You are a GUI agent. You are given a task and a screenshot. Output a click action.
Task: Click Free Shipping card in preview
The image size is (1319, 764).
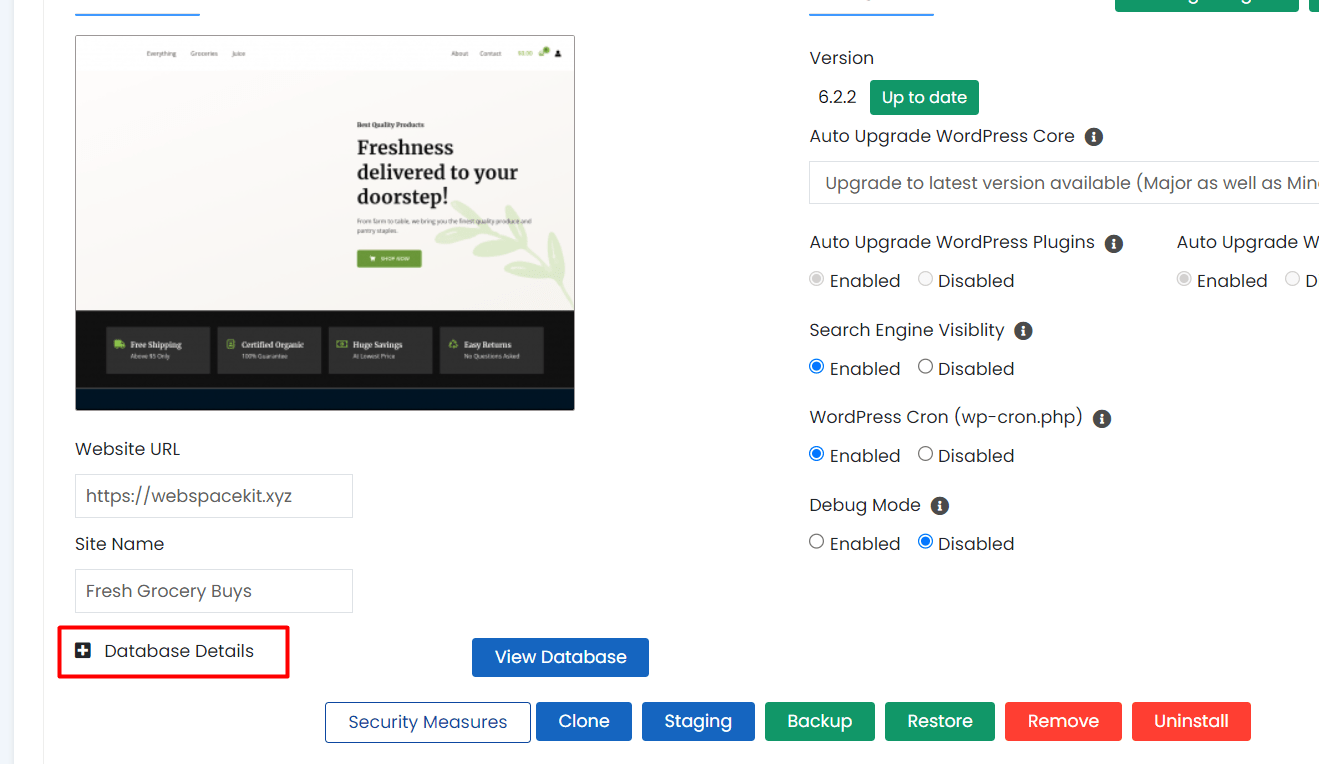[x=158, y=350]
